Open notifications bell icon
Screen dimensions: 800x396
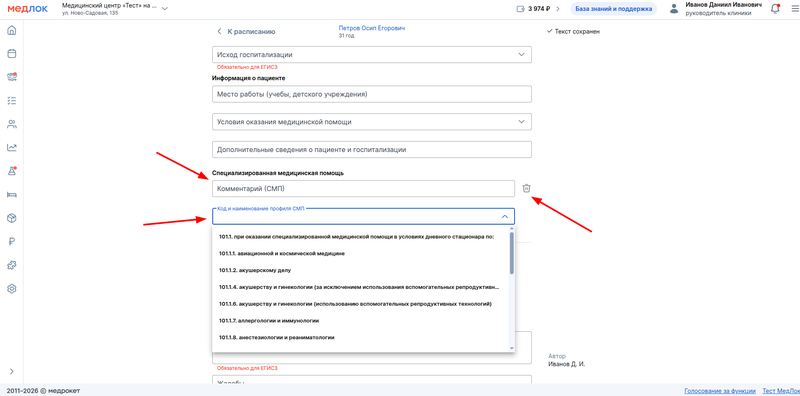775,9
